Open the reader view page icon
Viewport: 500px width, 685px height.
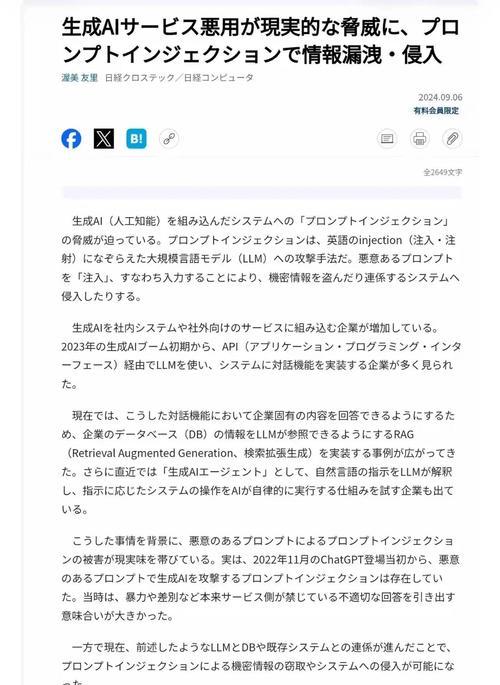(387, 139)
